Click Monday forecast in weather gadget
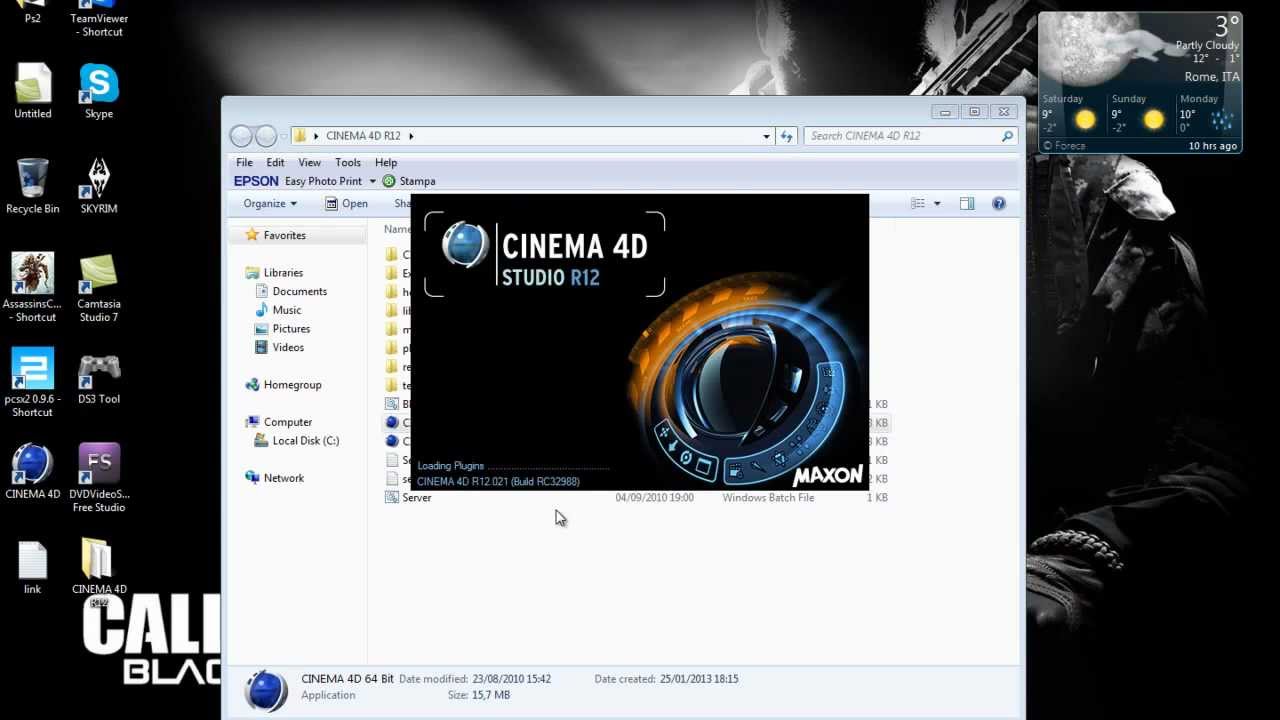The image size is (1280, 720). [x=1208, y=114]
